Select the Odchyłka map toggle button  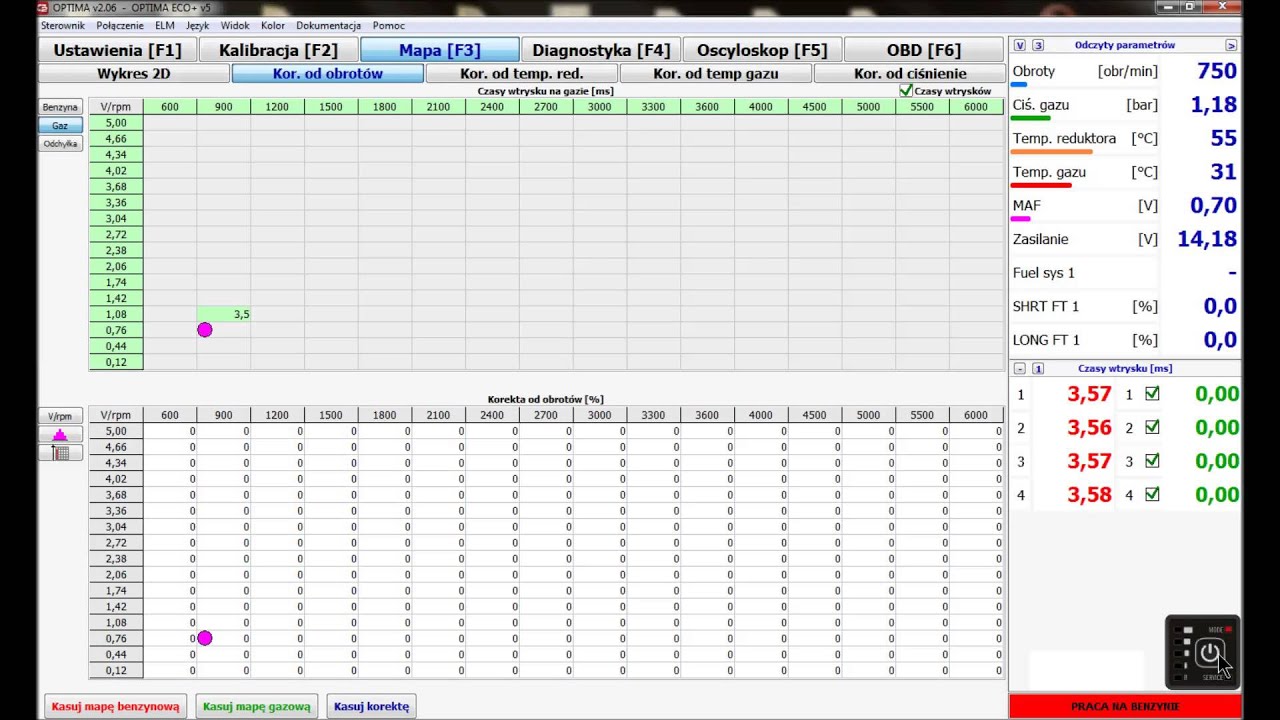60,143
